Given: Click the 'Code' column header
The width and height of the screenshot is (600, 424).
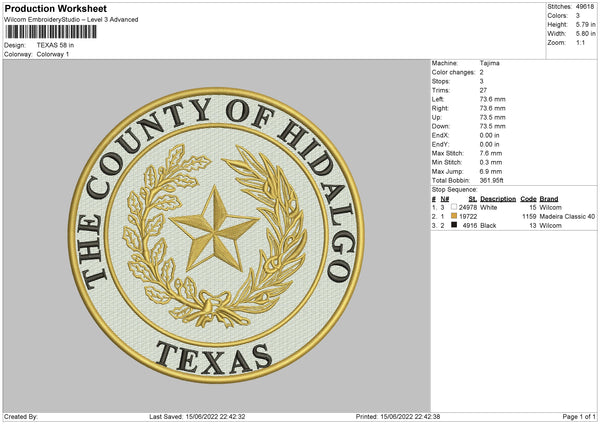Looking at the screenshot, I should (x=528, y=199).
